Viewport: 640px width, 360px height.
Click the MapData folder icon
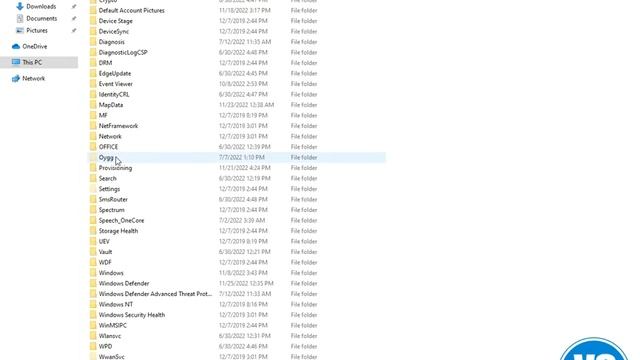(93, 105)
